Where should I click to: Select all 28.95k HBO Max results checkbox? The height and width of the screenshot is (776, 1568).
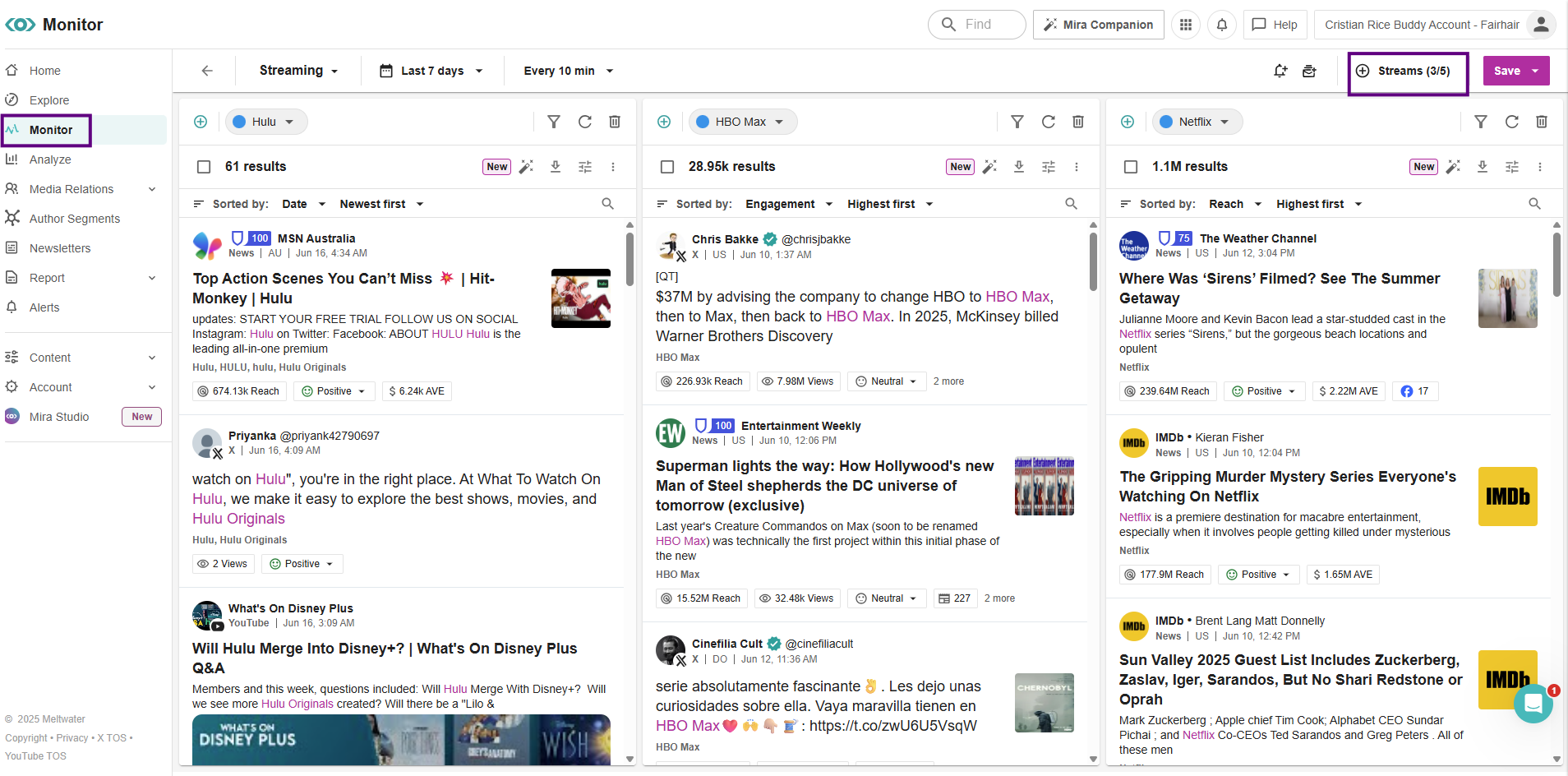click(667, 167)
